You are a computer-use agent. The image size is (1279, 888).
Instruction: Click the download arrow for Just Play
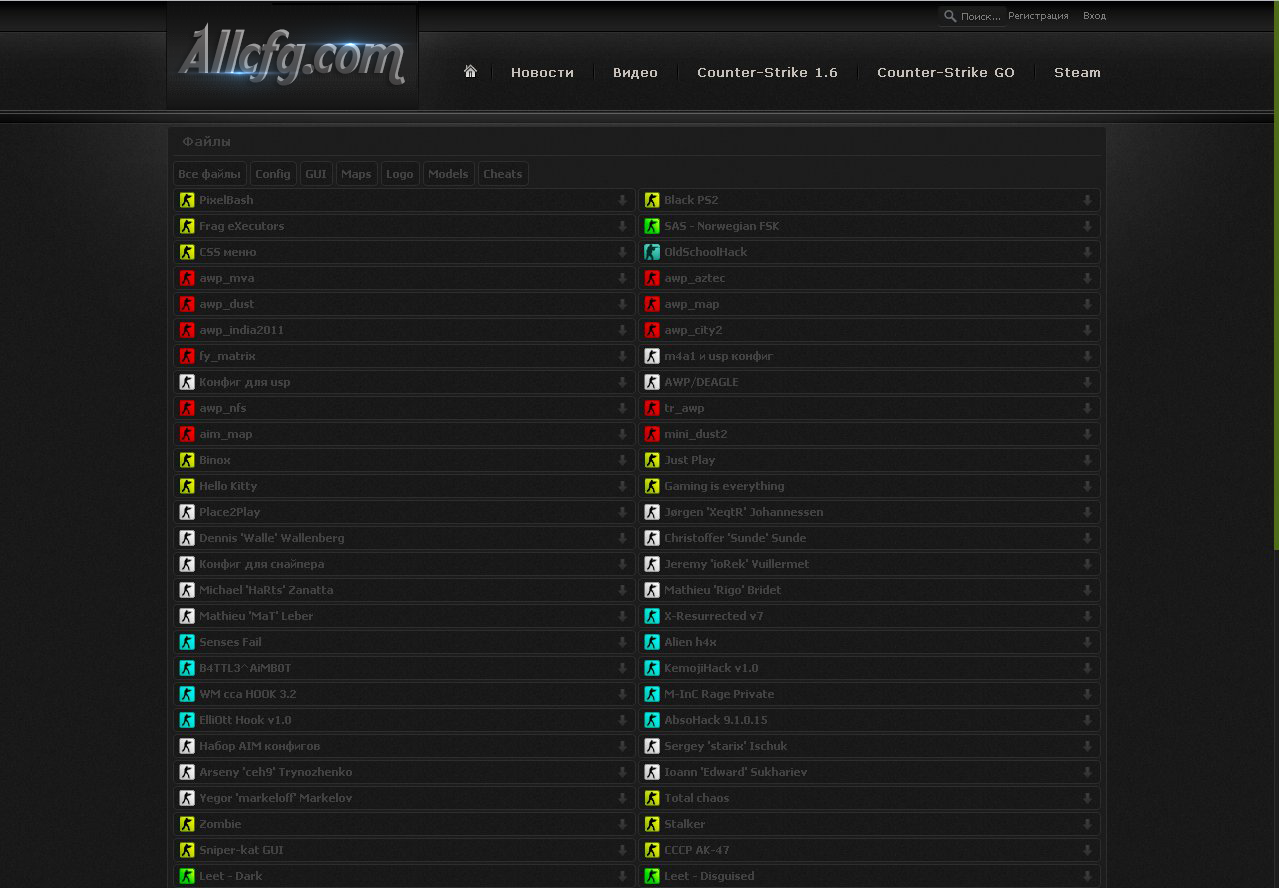[x=1087, y=460]
